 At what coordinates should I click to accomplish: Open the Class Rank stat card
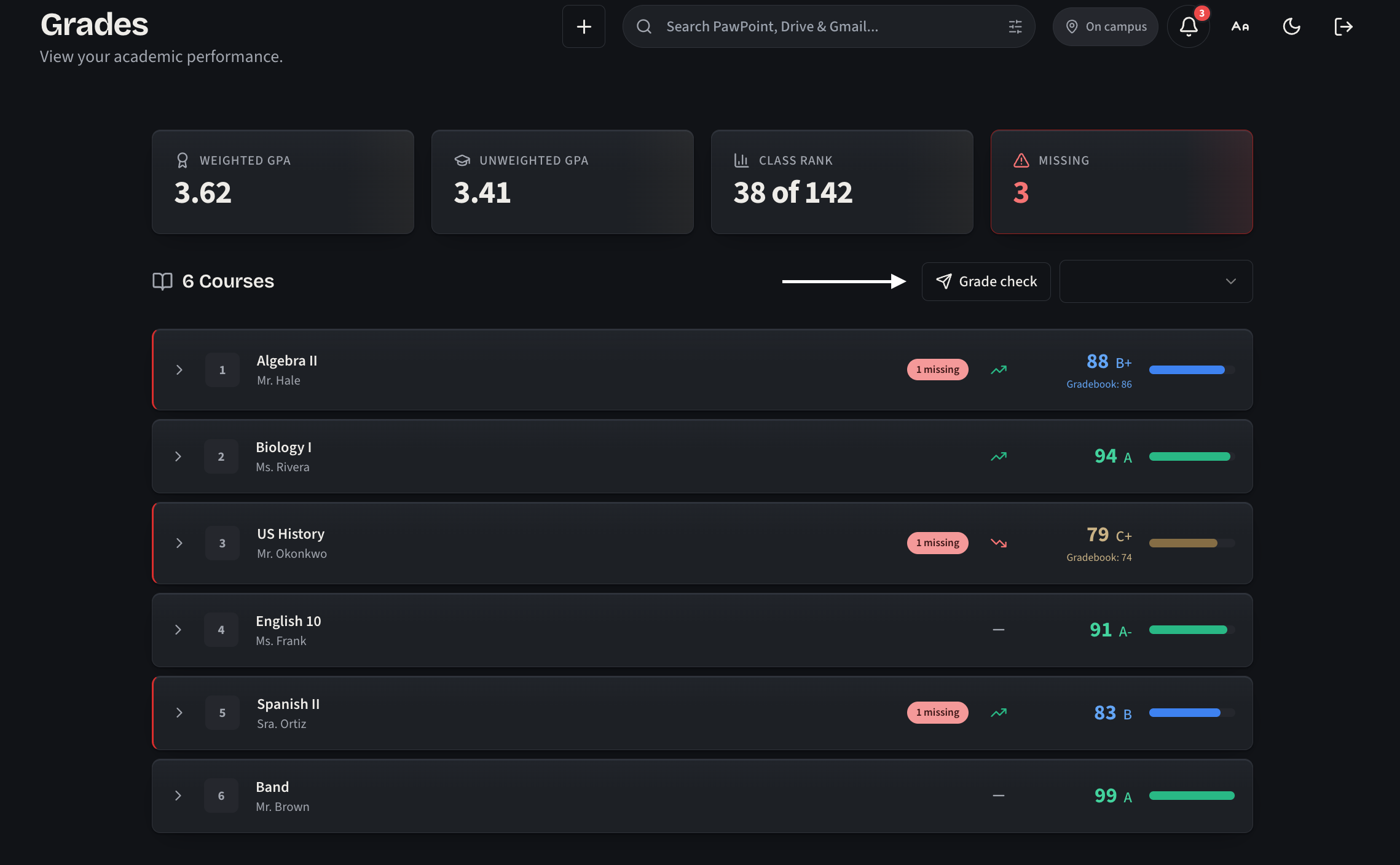point(841,182)
